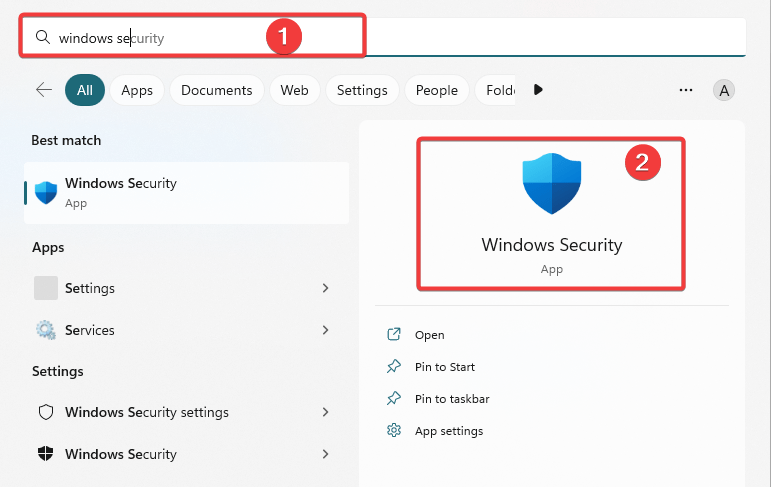
Task: Select the Documents filter tab
Action: (216, 90)
